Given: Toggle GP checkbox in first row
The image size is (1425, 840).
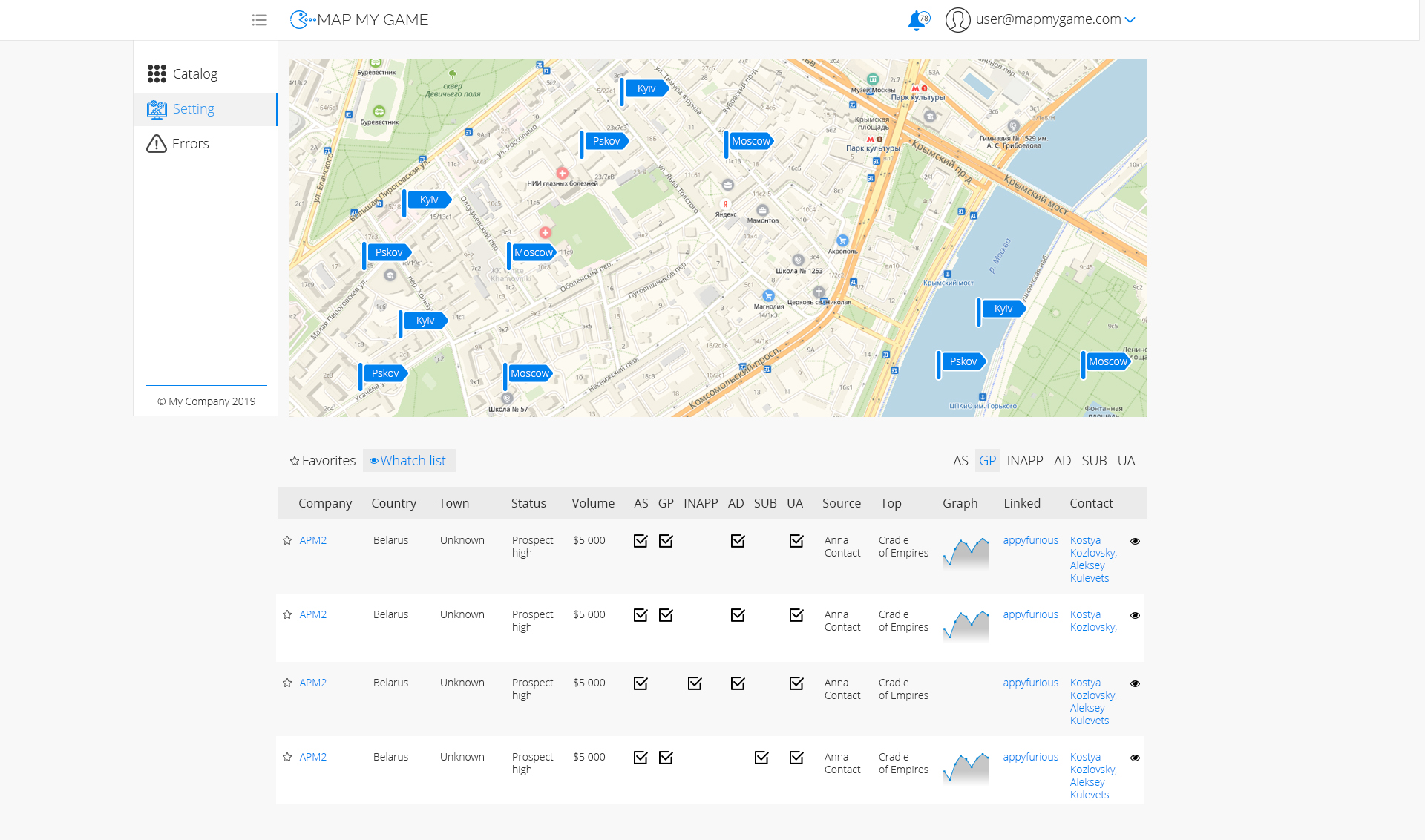Looking at the screenshot, I should click(x=666, y=541).
